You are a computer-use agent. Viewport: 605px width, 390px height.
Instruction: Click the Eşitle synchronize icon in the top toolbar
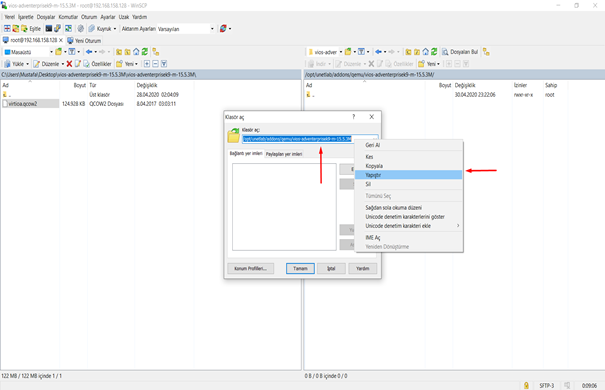coord(25,29)
